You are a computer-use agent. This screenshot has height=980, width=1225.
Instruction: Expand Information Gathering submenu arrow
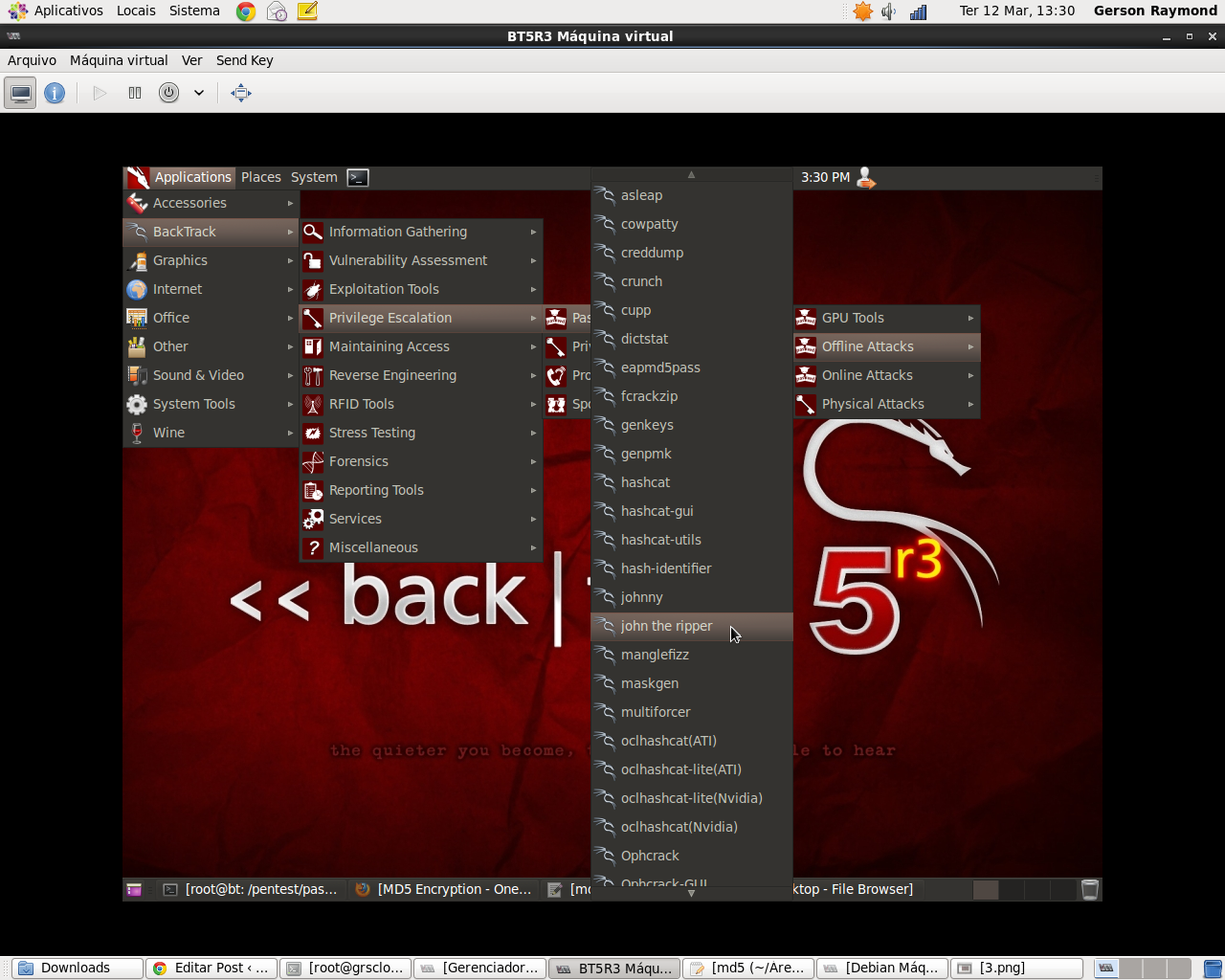pos(533,232)
